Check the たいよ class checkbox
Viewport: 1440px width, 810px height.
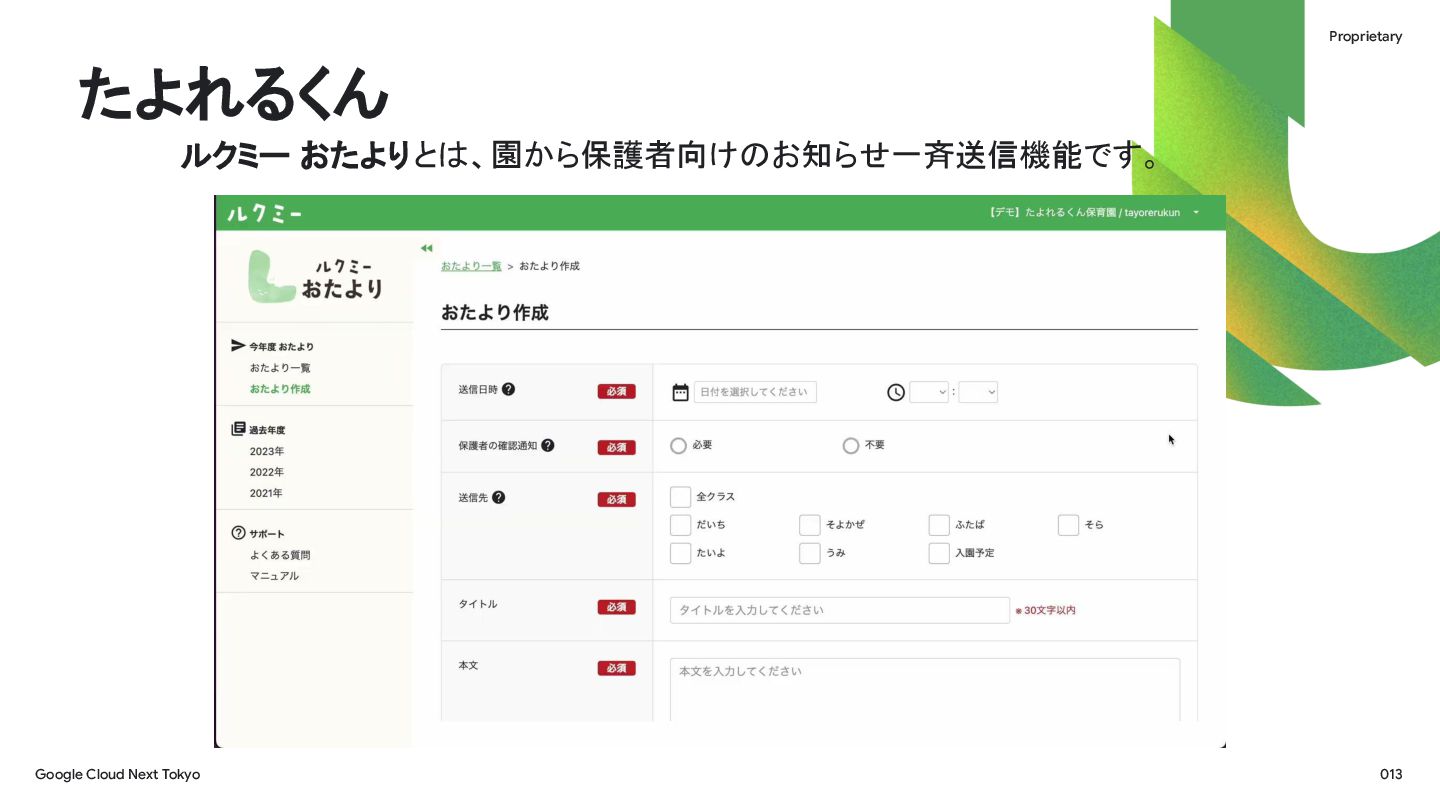pyautogui.click(x=681, y=553)
